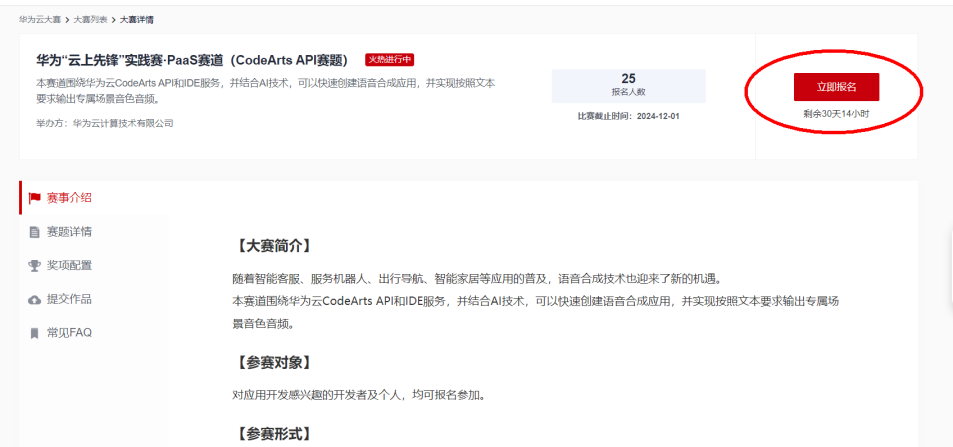Go to 大赛列表 breadcrumb link
953x447 pixels.
pos(91,20)
